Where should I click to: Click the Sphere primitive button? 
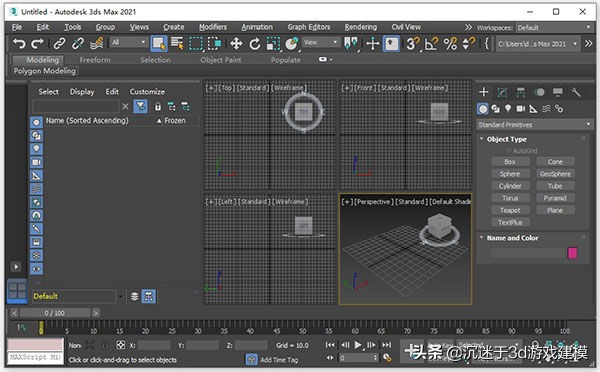tap(510, 174)
